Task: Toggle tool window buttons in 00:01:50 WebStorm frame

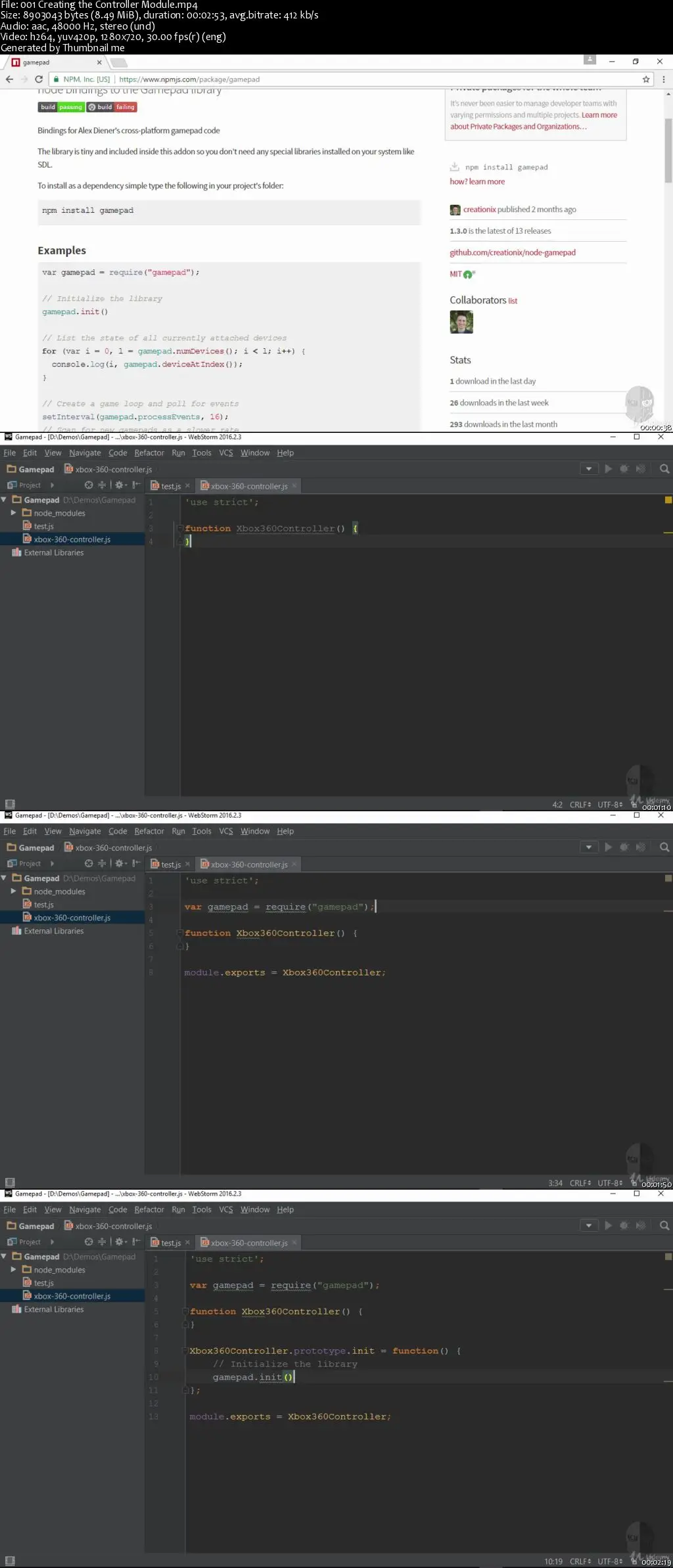Action: click(10, 1182)
